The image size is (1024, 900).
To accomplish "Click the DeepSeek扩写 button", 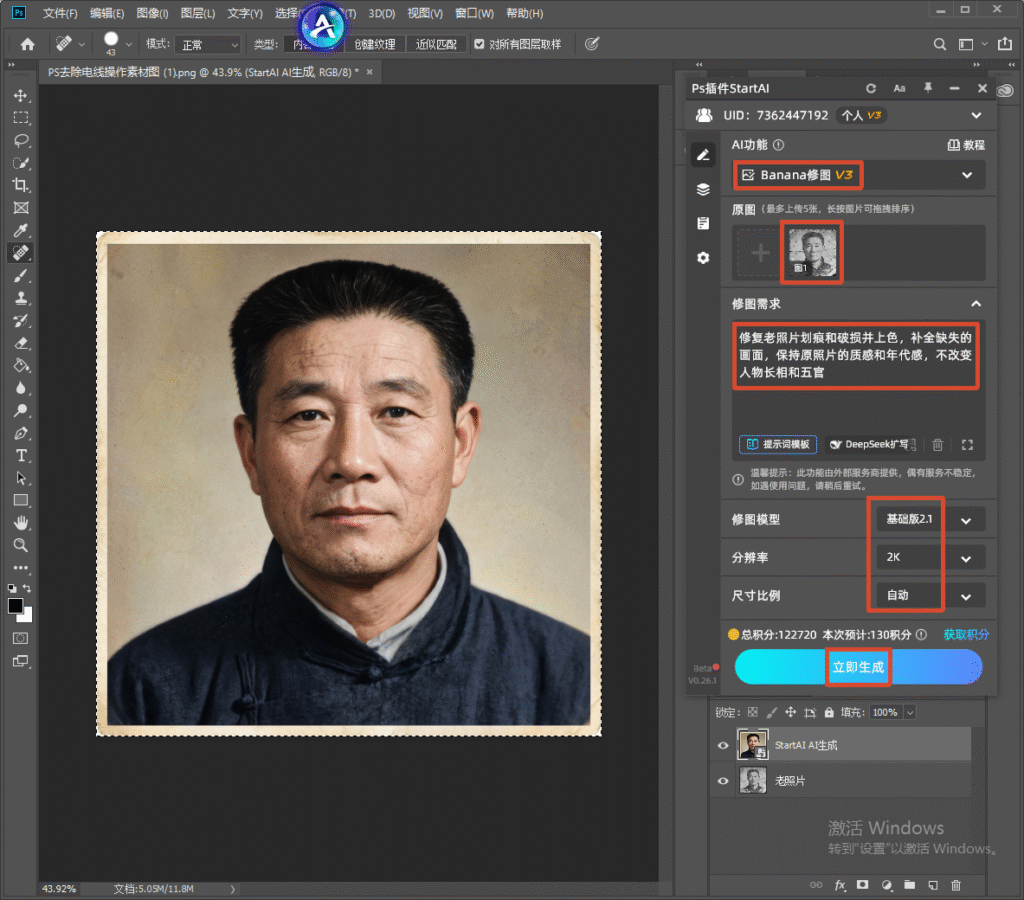I will coord(872,444).
